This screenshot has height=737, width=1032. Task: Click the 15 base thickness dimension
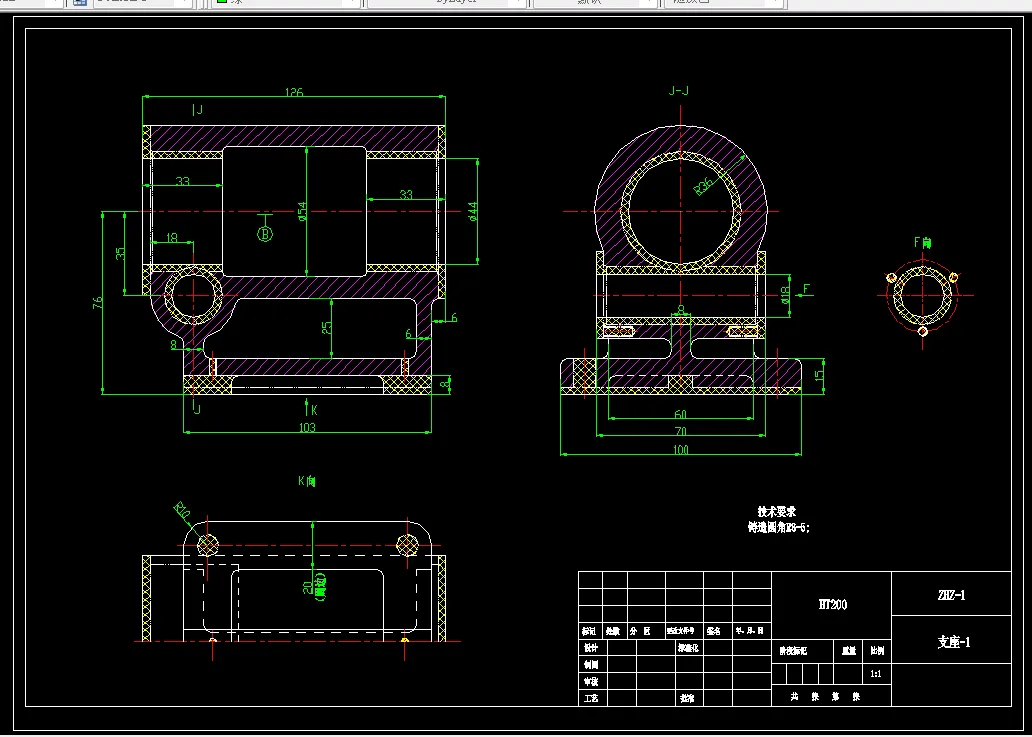point(819,376)
